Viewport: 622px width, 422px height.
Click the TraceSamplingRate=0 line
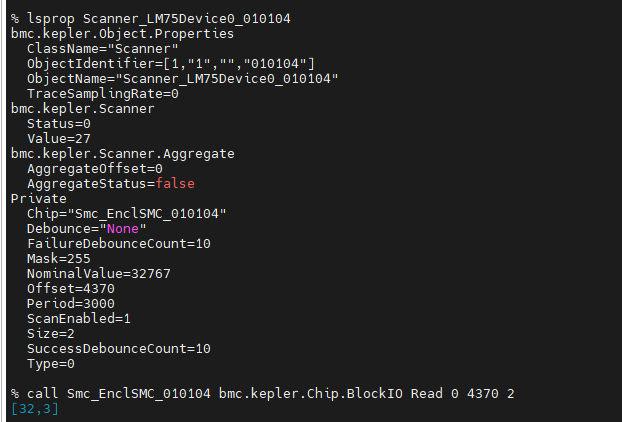103,93
